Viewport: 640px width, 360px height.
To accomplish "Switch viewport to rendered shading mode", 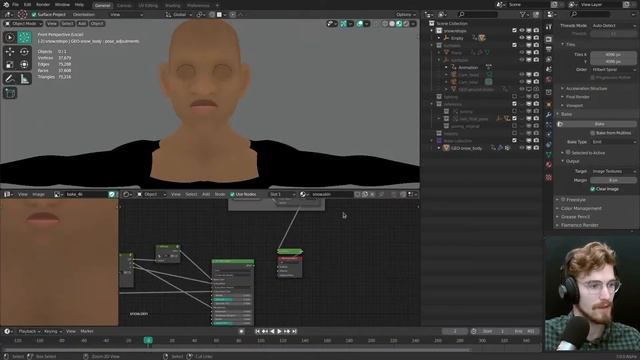I will pyautogui.click(x=407, y=24).
